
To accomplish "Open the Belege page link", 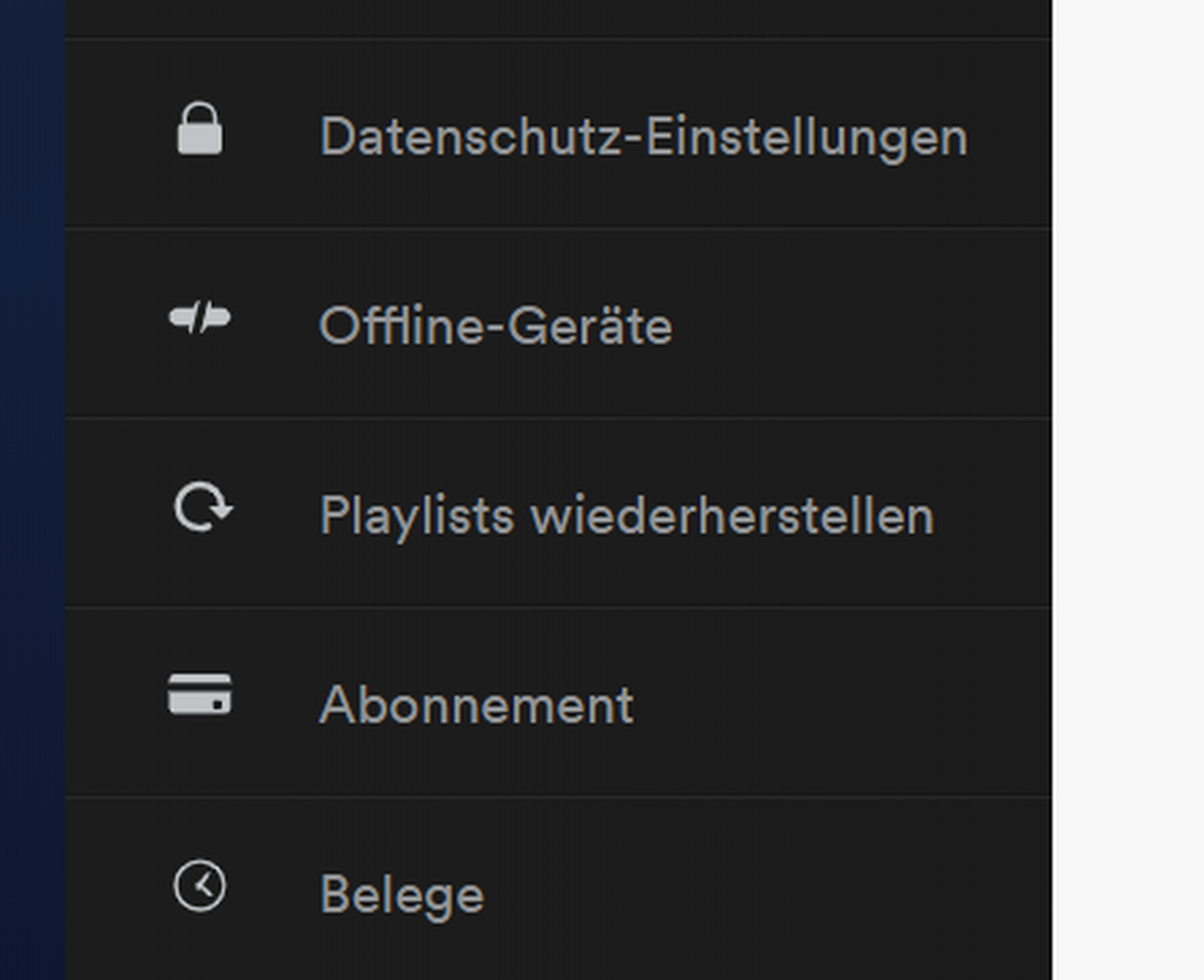I will (x=401, y=895).
